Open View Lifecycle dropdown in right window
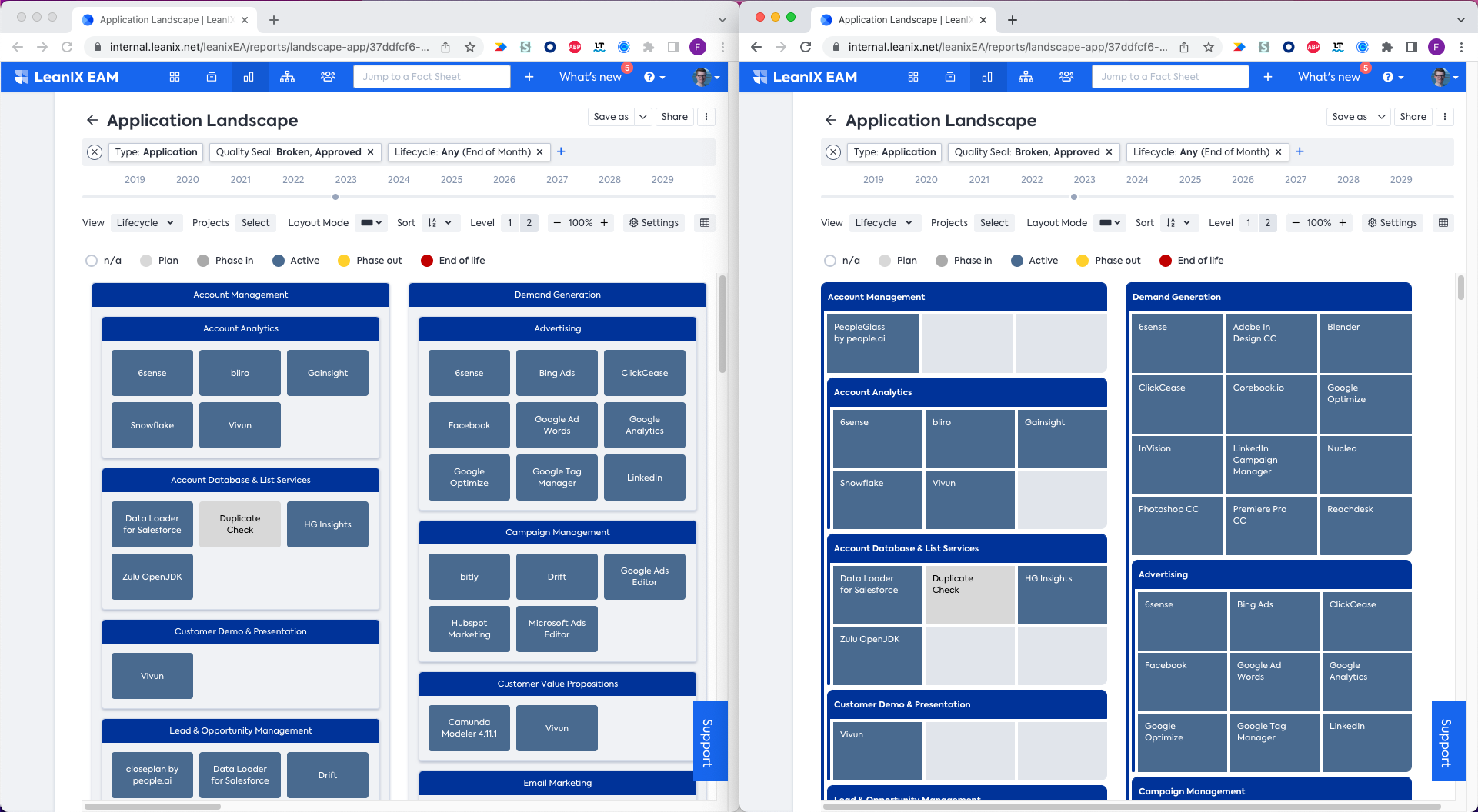 coord(885,223)
